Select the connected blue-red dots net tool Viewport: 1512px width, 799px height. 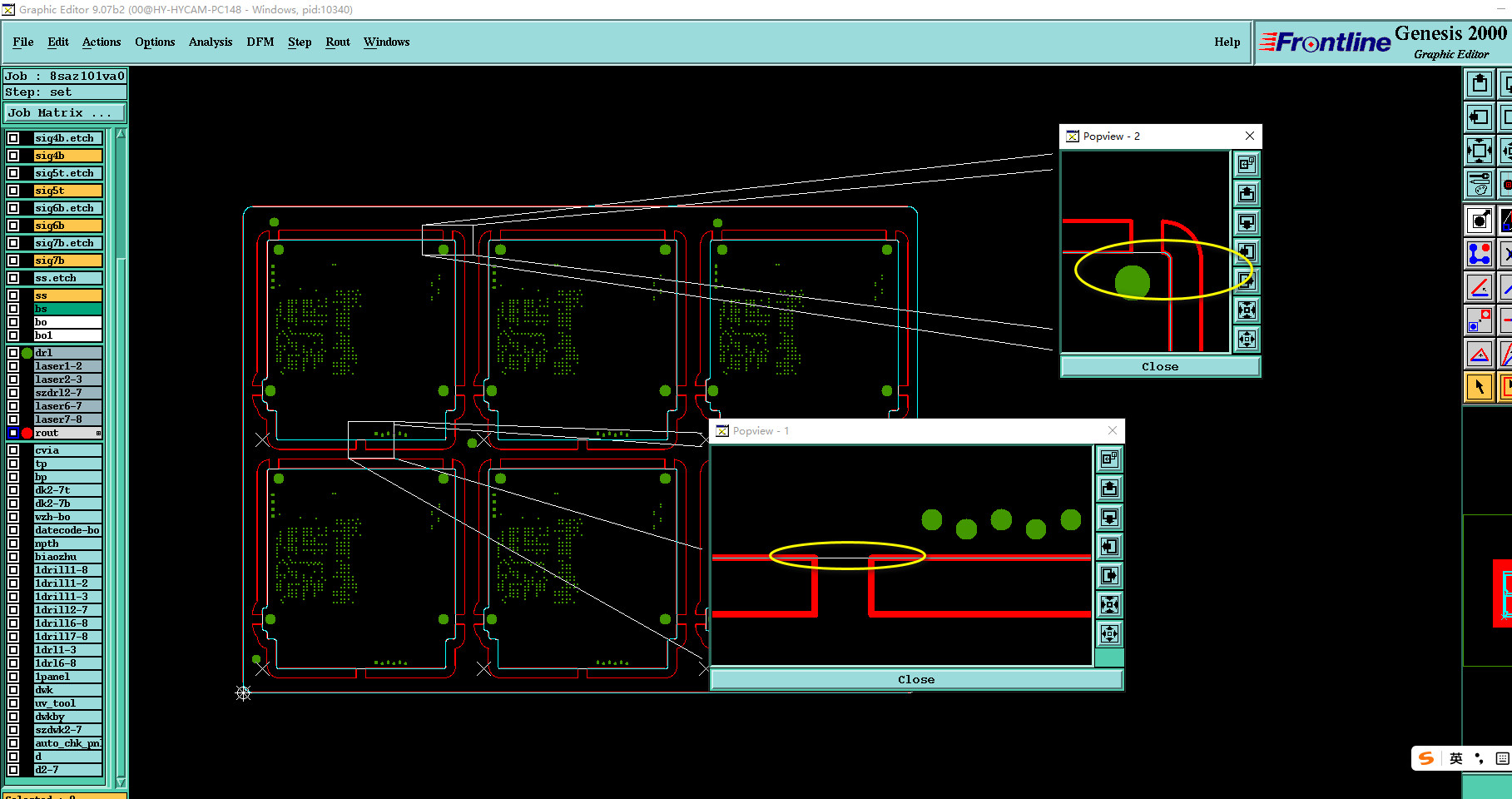(x=1479, y=254)
